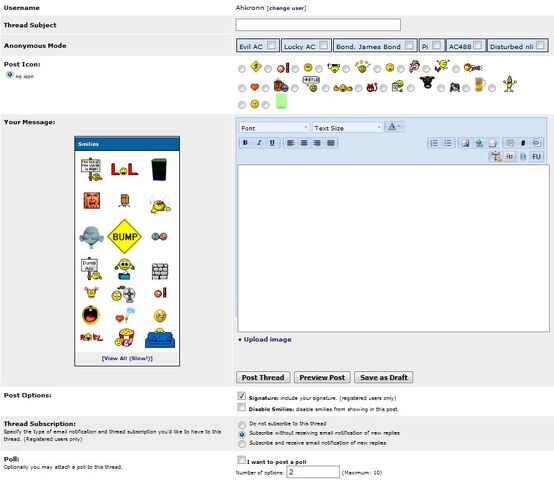Enable the Evil AC anonymous mode checkbox
554x480 pixels.
click(271, 45)
